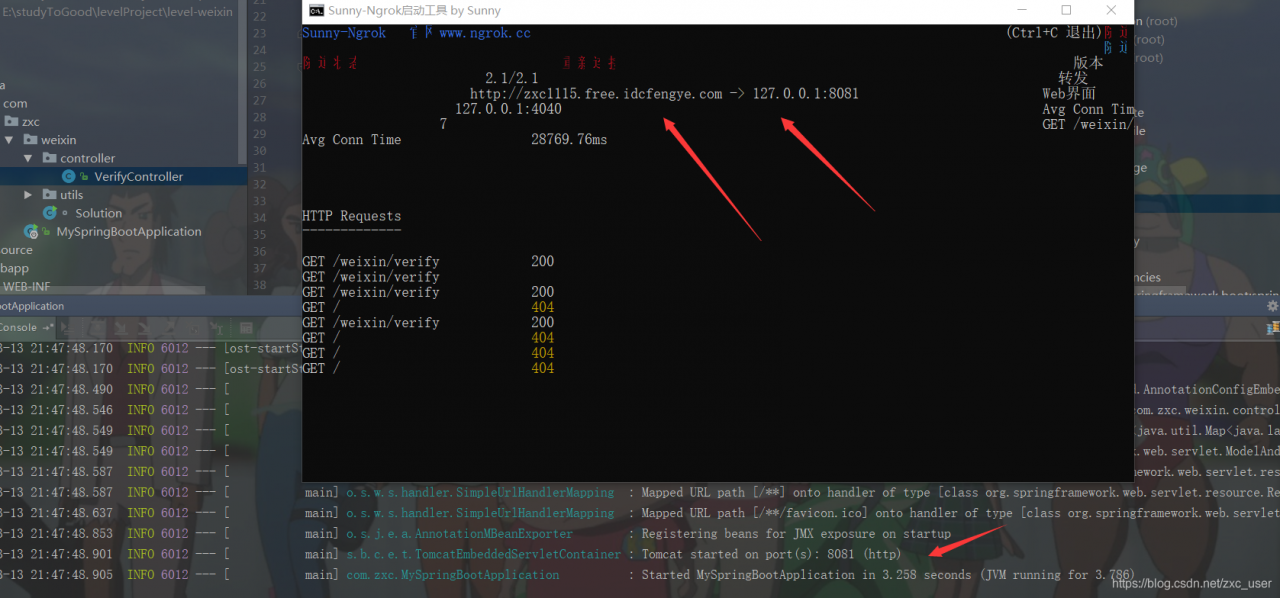This screenshot has width=1280, height=598.
Task: Click the Avg Conn Time label at left
Action: pos(351,140)
